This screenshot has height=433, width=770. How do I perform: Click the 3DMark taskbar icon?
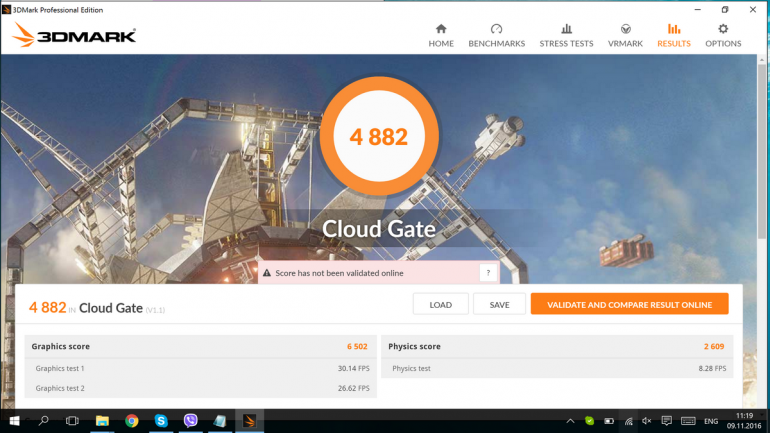249,421
